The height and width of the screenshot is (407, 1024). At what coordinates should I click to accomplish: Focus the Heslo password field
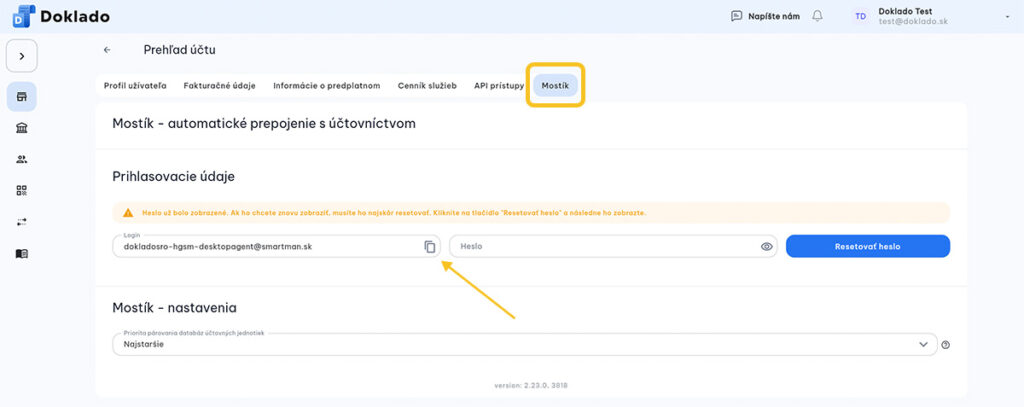click(613, 246)
